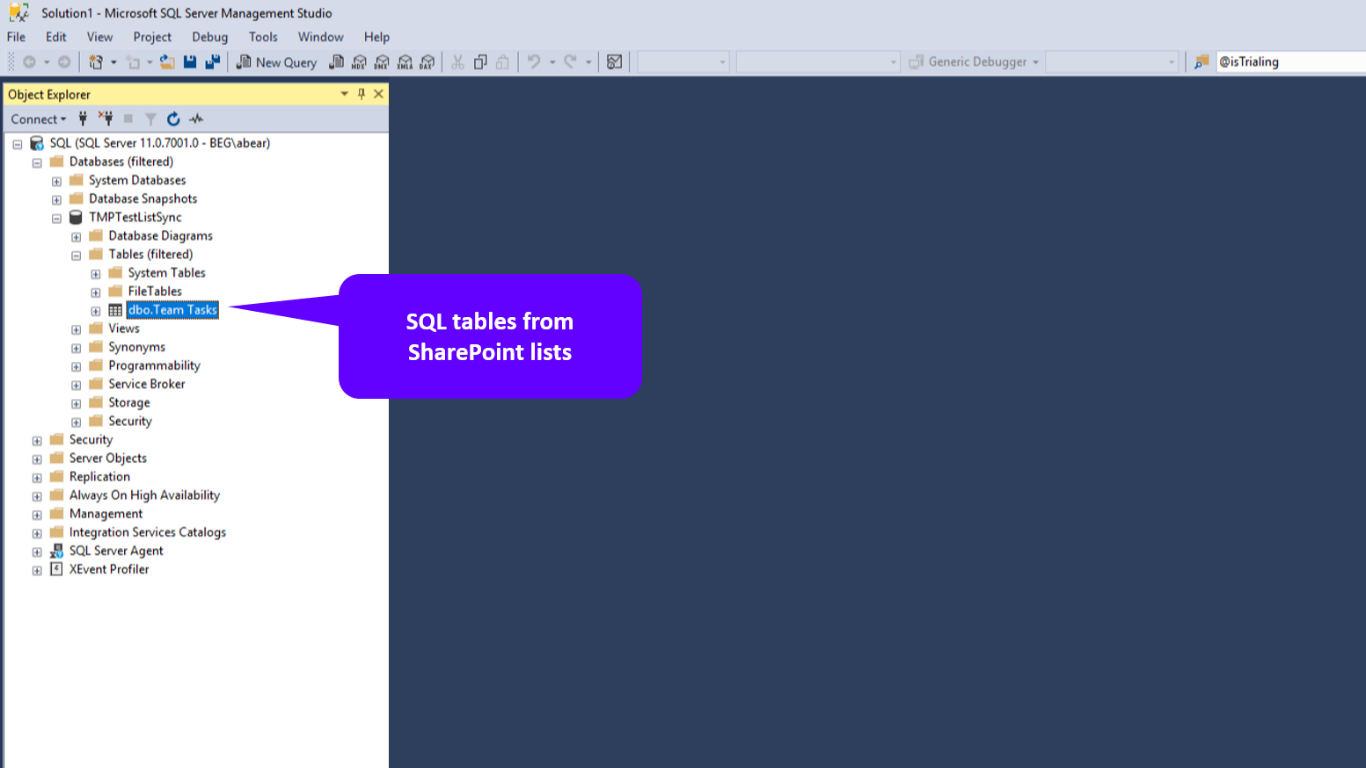
Task: Click the New Project toolbar icon
Action: (95, 62)
